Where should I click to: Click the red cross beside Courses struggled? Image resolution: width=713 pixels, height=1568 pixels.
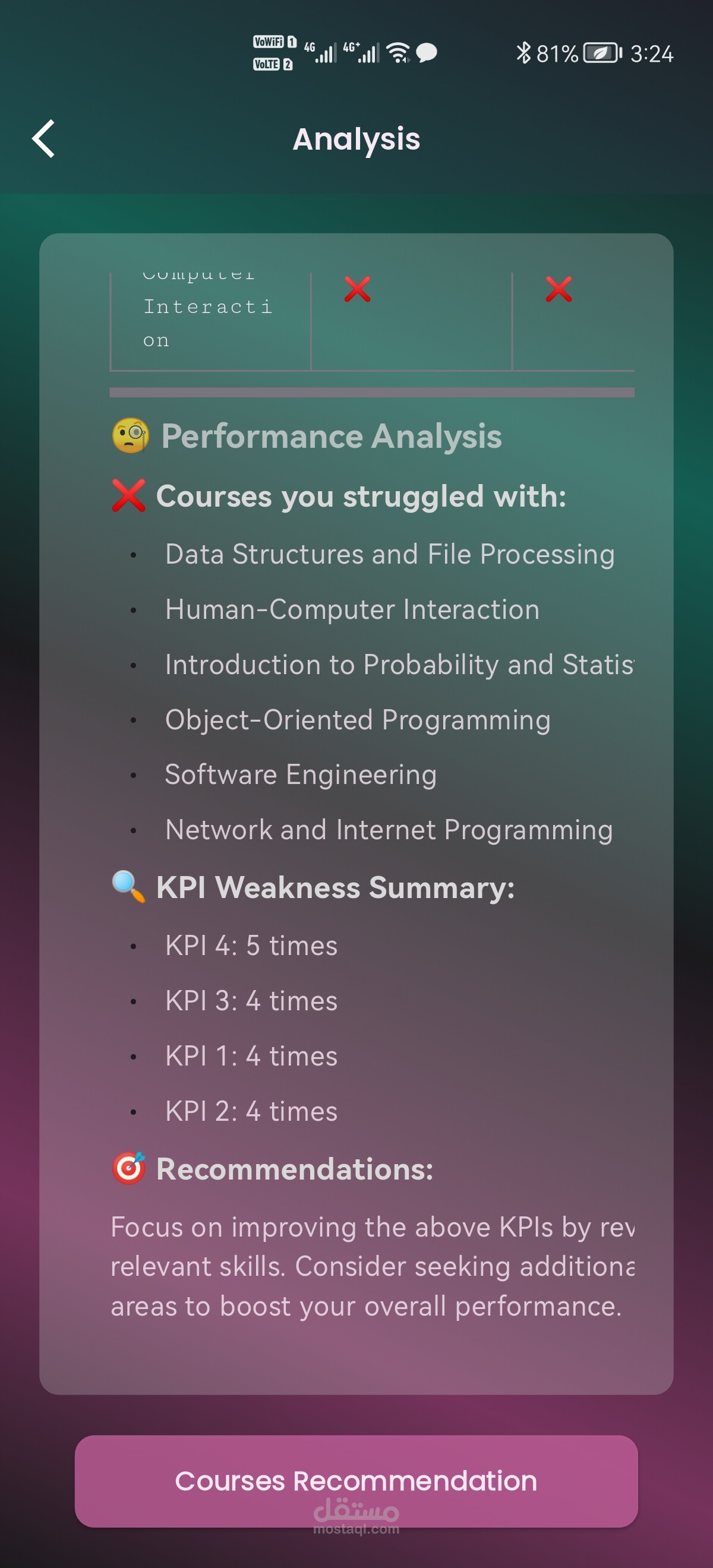tap(128, 495)
